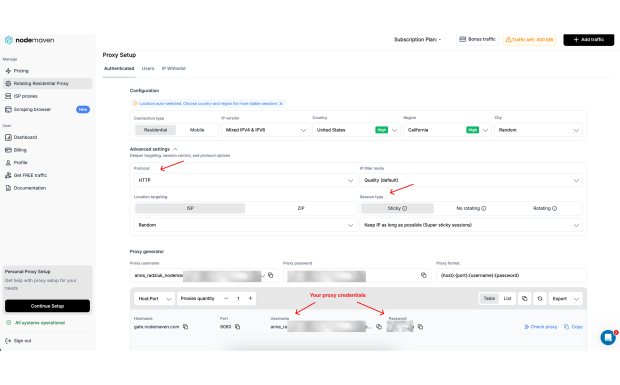Click copy all icon beside List
620x385 pixels.
pos(525,298)
